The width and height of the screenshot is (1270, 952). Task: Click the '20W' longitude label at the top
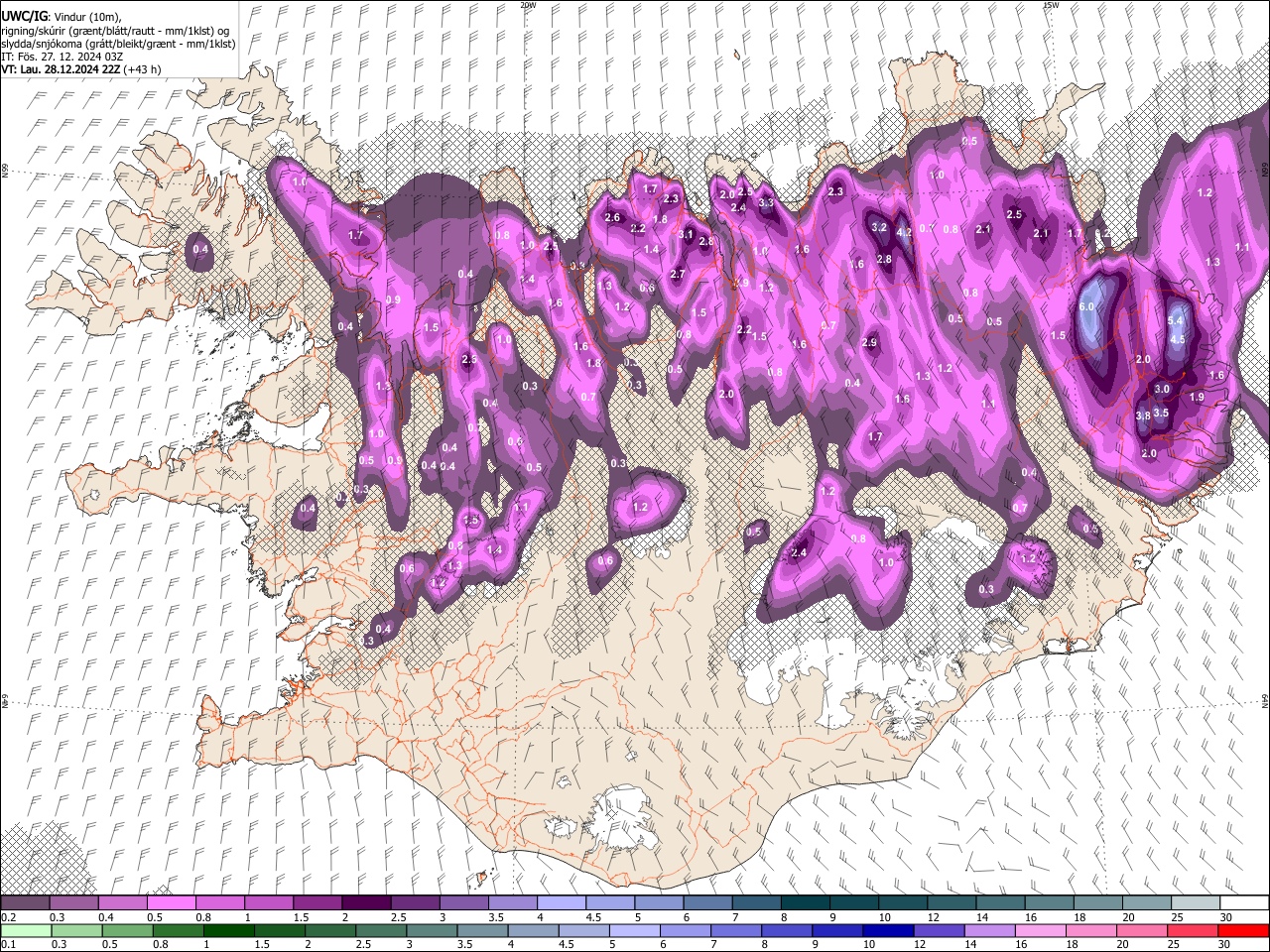(x=528, y=5)
